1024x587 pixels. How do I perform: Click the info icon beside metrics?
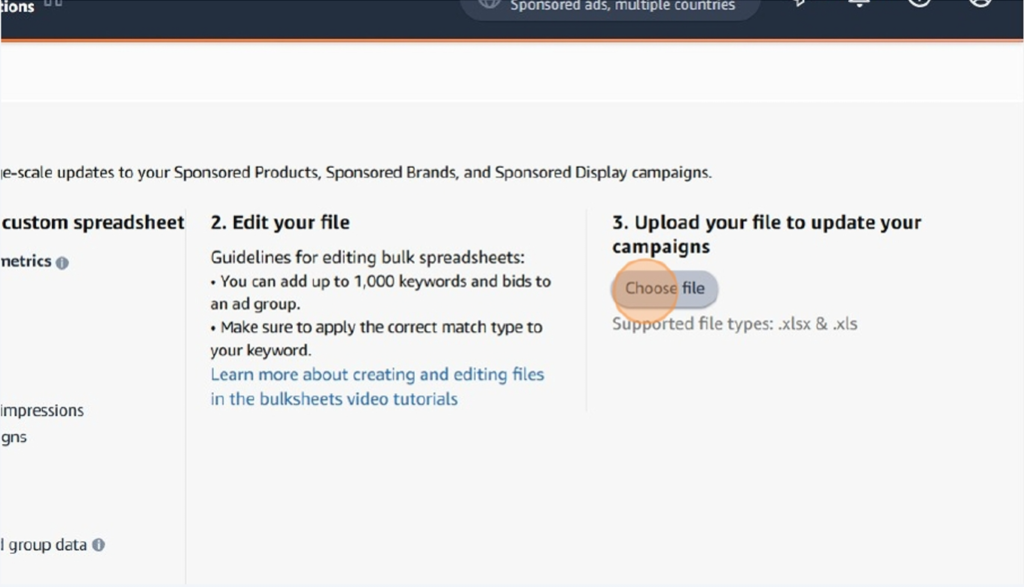(x=63, y=261)
